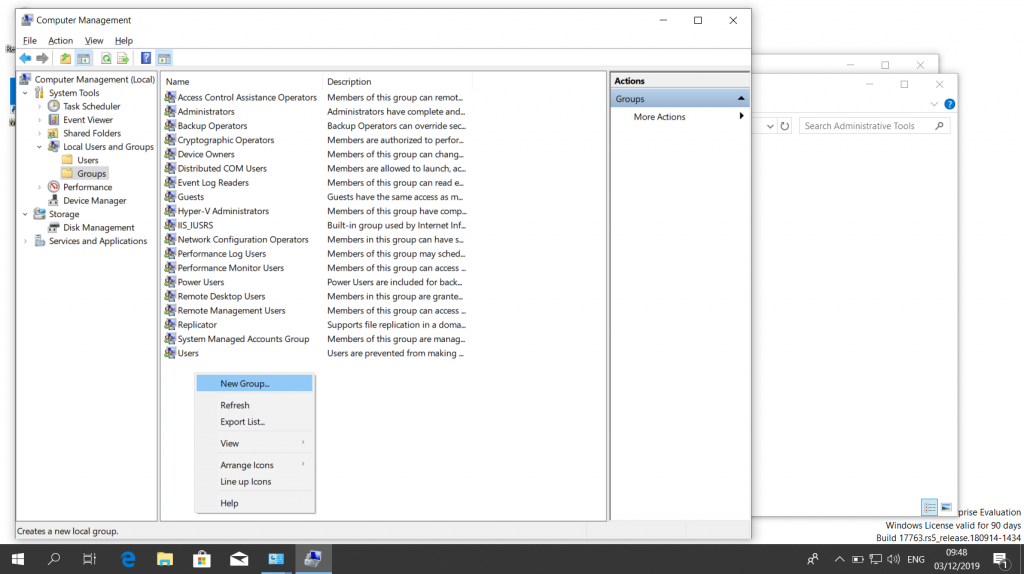Image resolution: width=1024 pixels, height=574 pixels.
Task: Click the ENG language indicator in tray
Action: [x=916, y=560]
